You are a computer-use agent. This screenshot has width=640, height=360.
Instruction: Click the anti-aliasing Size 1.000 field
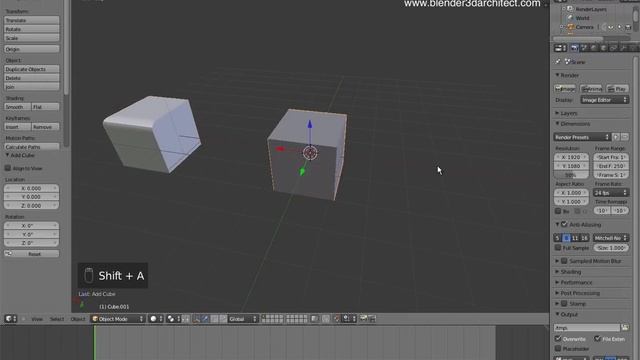tap(611, 248)
